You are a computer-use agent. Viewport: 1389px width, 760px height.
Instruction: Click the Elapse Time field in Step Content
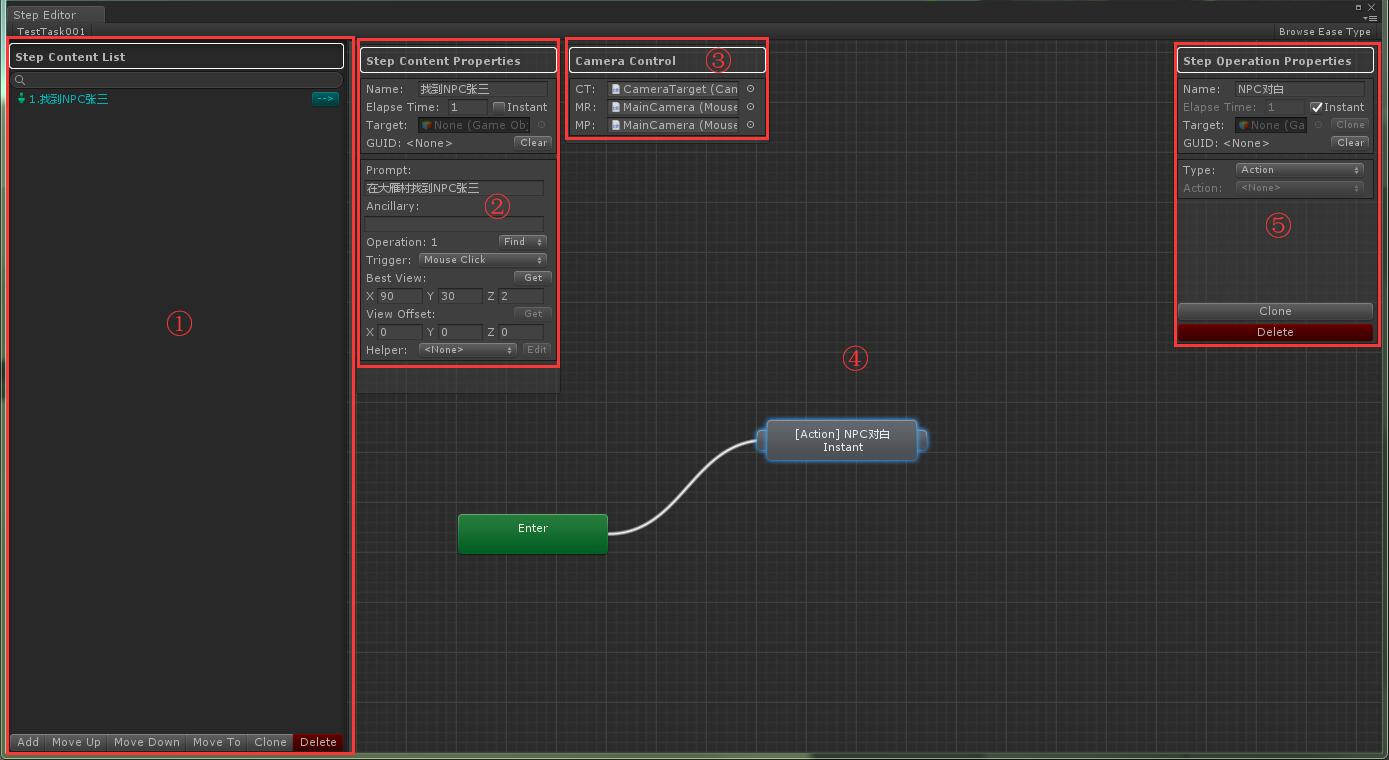[467, 107]
